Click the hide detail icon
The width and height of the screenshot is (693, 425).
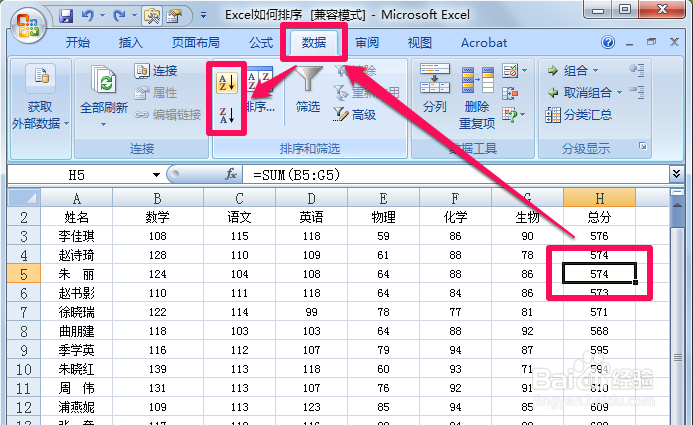click(x=637, y=92)
